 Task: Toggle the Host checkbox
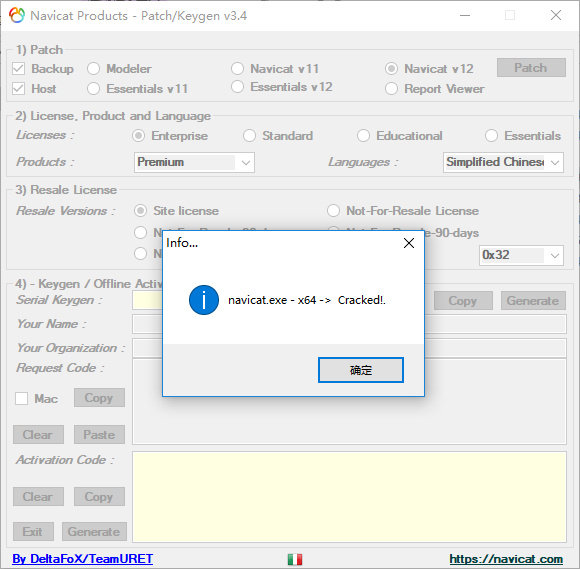click(18, 89)
